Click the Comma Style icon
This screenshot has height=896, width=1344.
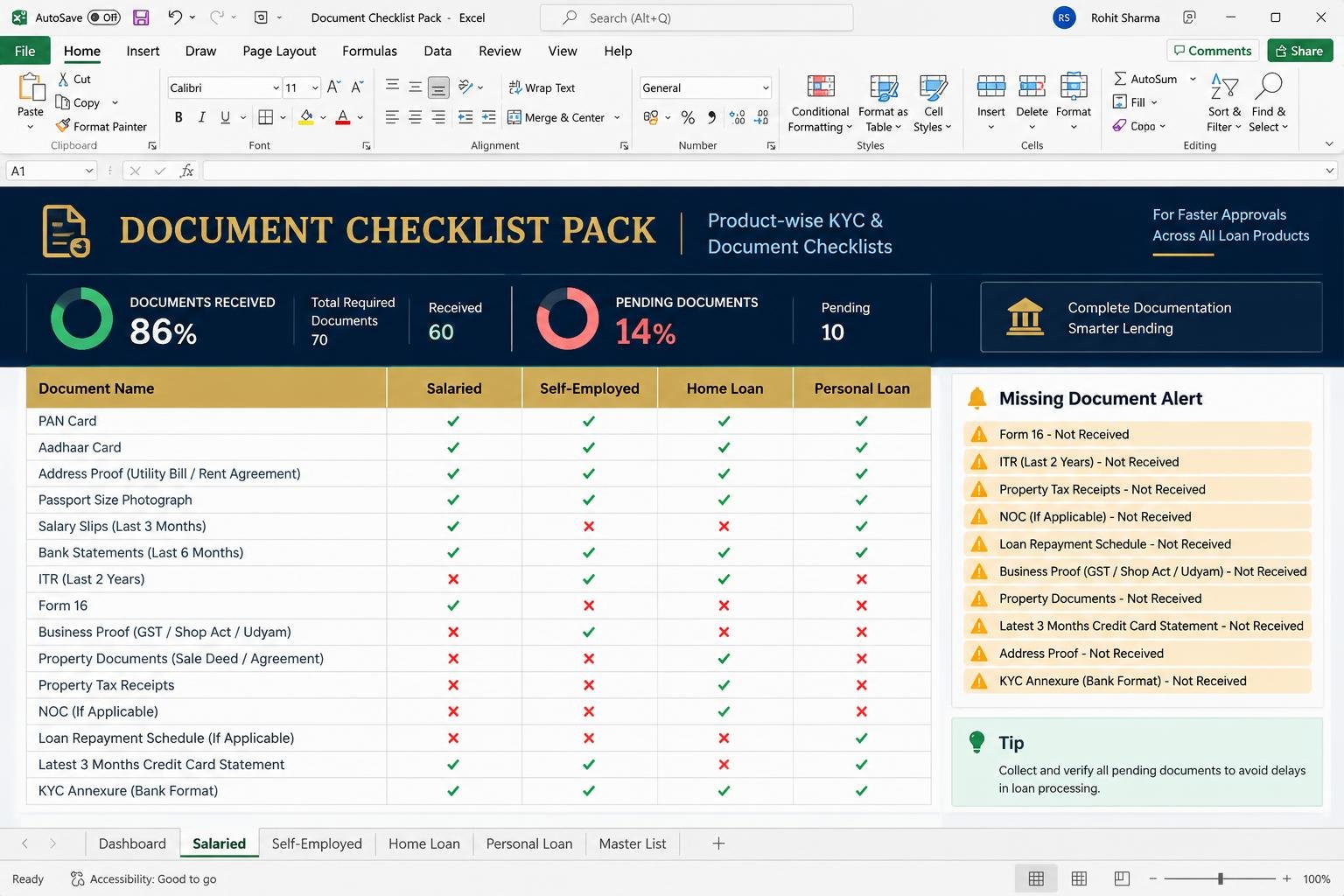coord(711,117)
